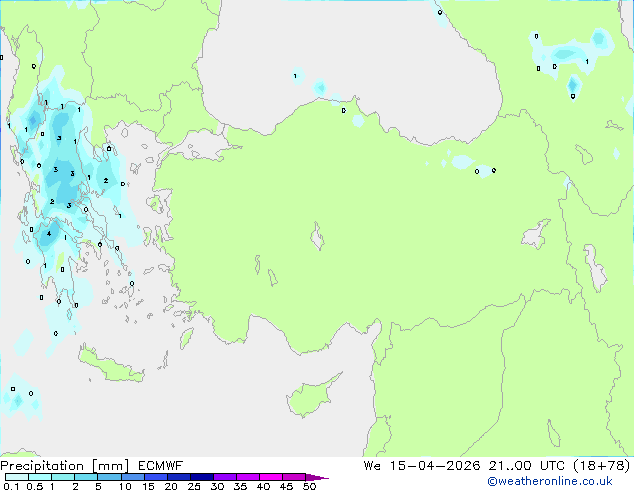Viewport: 634px width, 490px height.
Task: Click the '25' legend scale label
Action: [194, 486]
